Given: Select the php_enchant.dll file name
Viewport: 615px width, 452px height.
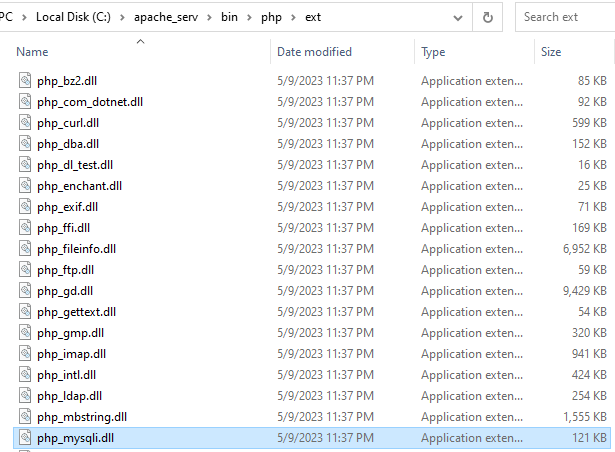Looking at the screenshot, I should tap(79, 186).
